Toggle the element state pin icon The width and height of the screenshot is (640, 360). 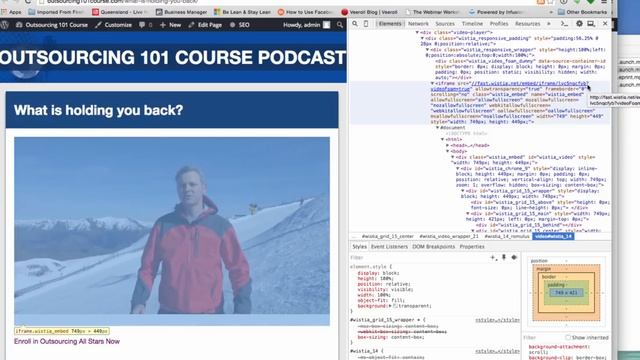click(x=504, y=258)
